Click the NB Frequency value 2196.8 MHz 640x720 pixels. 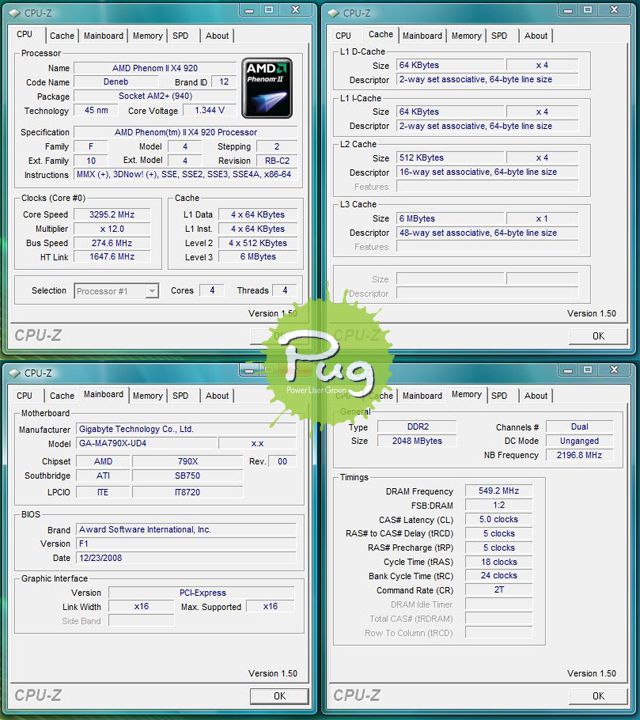coord(579,455)
